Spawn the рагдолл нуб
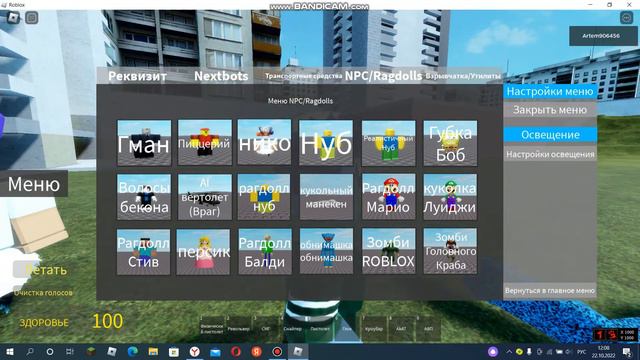 tap(264, 197)
